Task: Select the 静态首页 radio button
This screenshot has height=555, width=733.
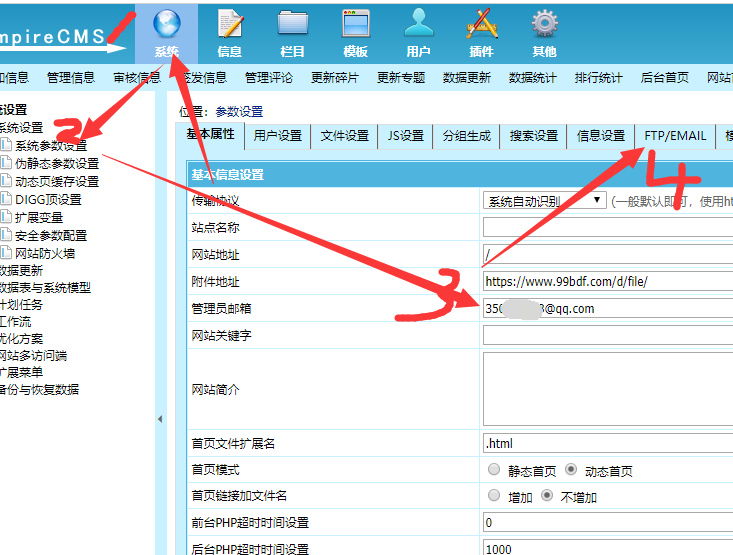Action: [x=494, y=470]
